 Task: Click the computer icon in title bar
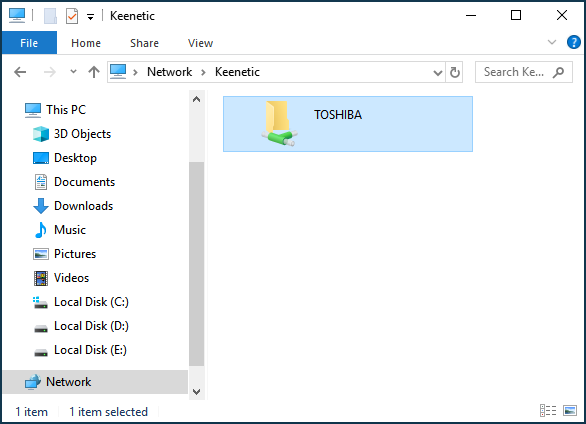click(17, 16)
